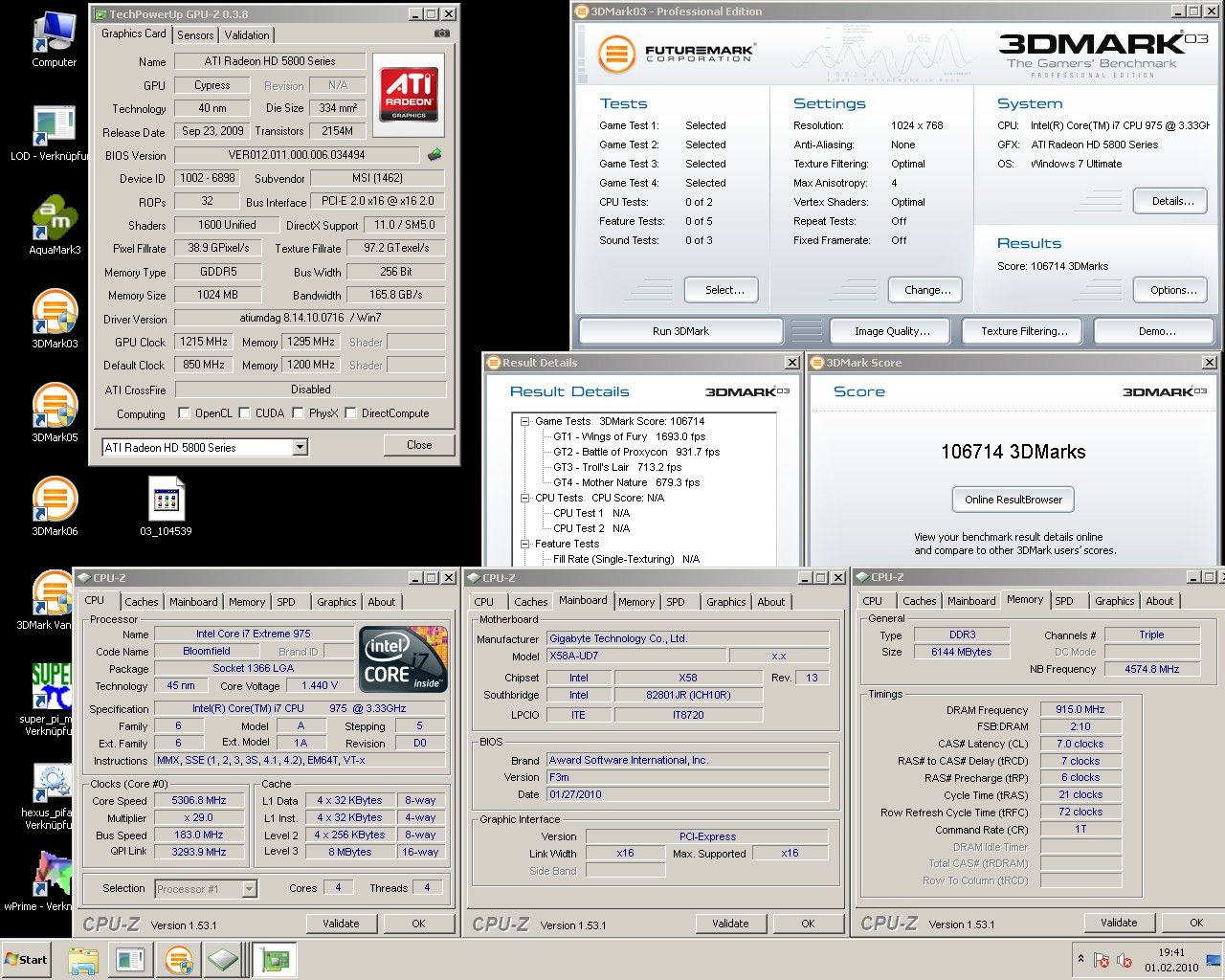Click the Image Quality button
Viewport: 1225px width, 980px height.
tap(891, 331)
